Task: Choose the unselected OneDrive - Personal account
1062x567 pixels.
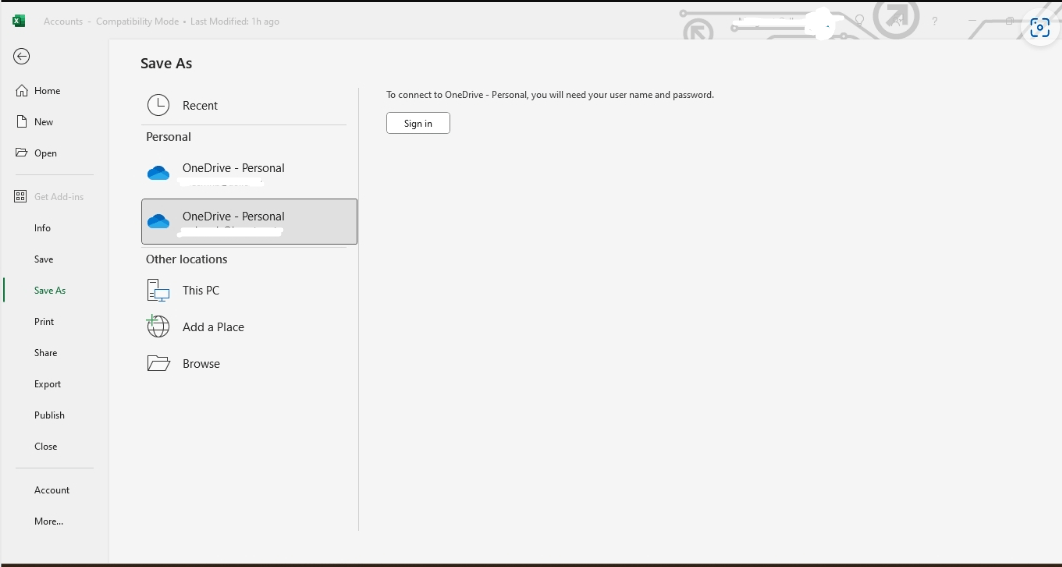Action: coord(249,173)
